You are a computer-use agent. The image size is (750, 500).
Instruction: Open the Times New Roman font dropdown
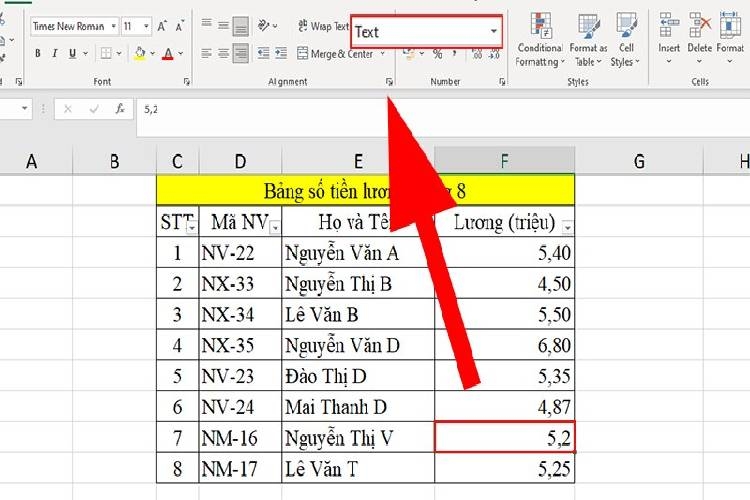[113, 26]
